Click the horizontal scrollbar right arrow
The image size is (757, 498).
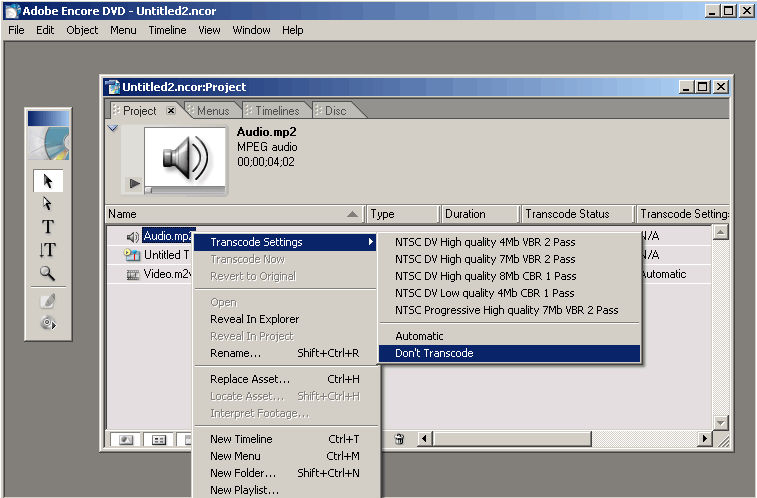pos(704,439)
